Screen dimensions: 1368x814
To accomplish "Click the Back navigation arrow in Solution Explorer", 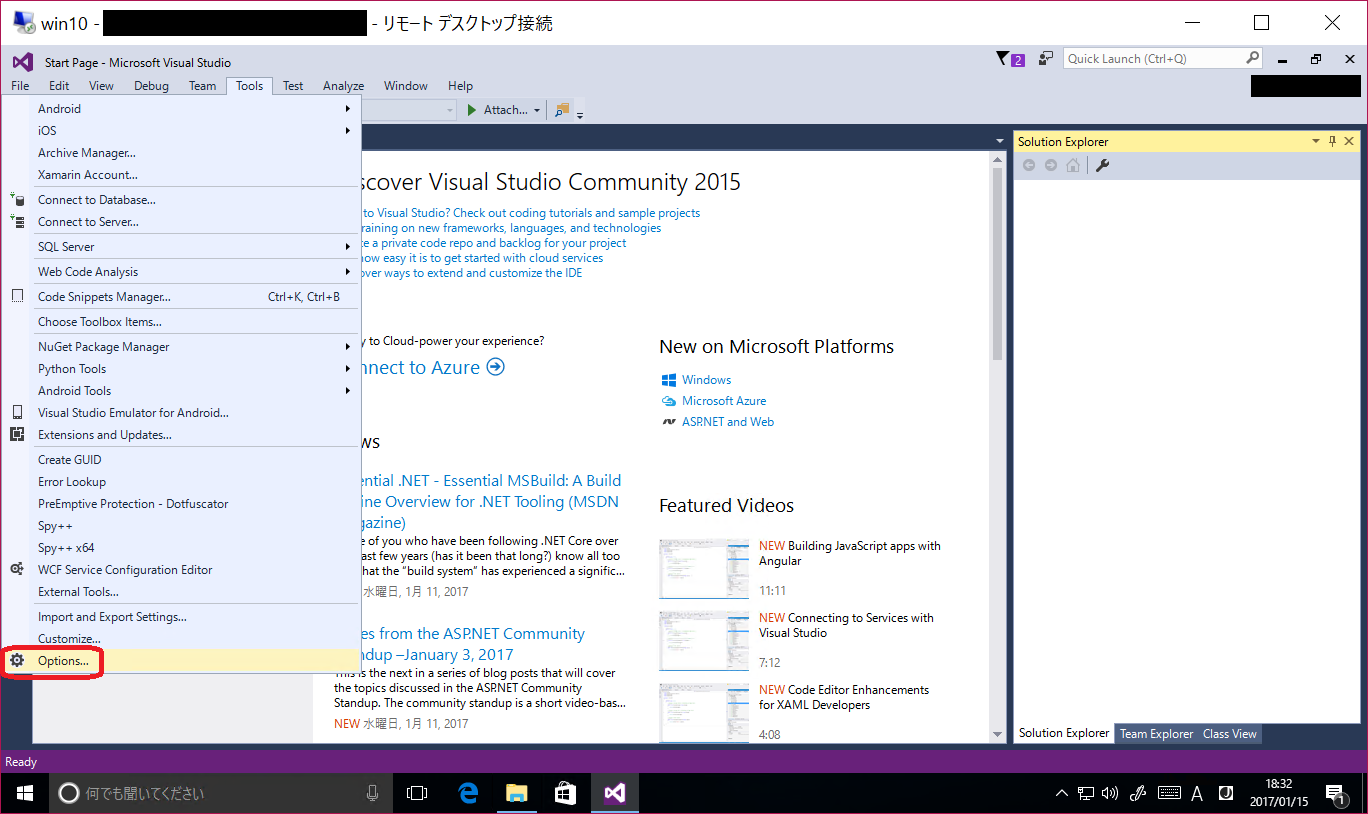I will pyautogui.click(x=1029, y=165).
